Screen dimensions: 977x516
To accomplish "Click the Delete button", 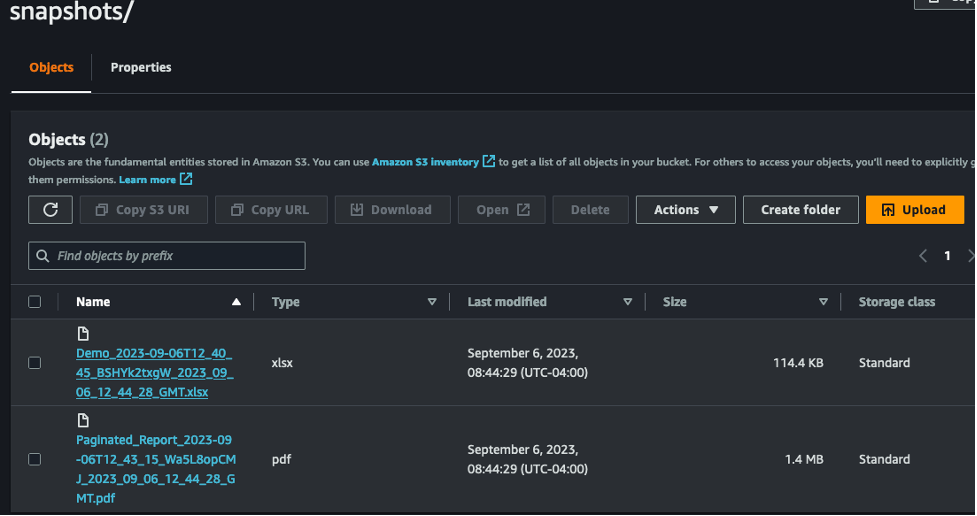I will (590, 210).
